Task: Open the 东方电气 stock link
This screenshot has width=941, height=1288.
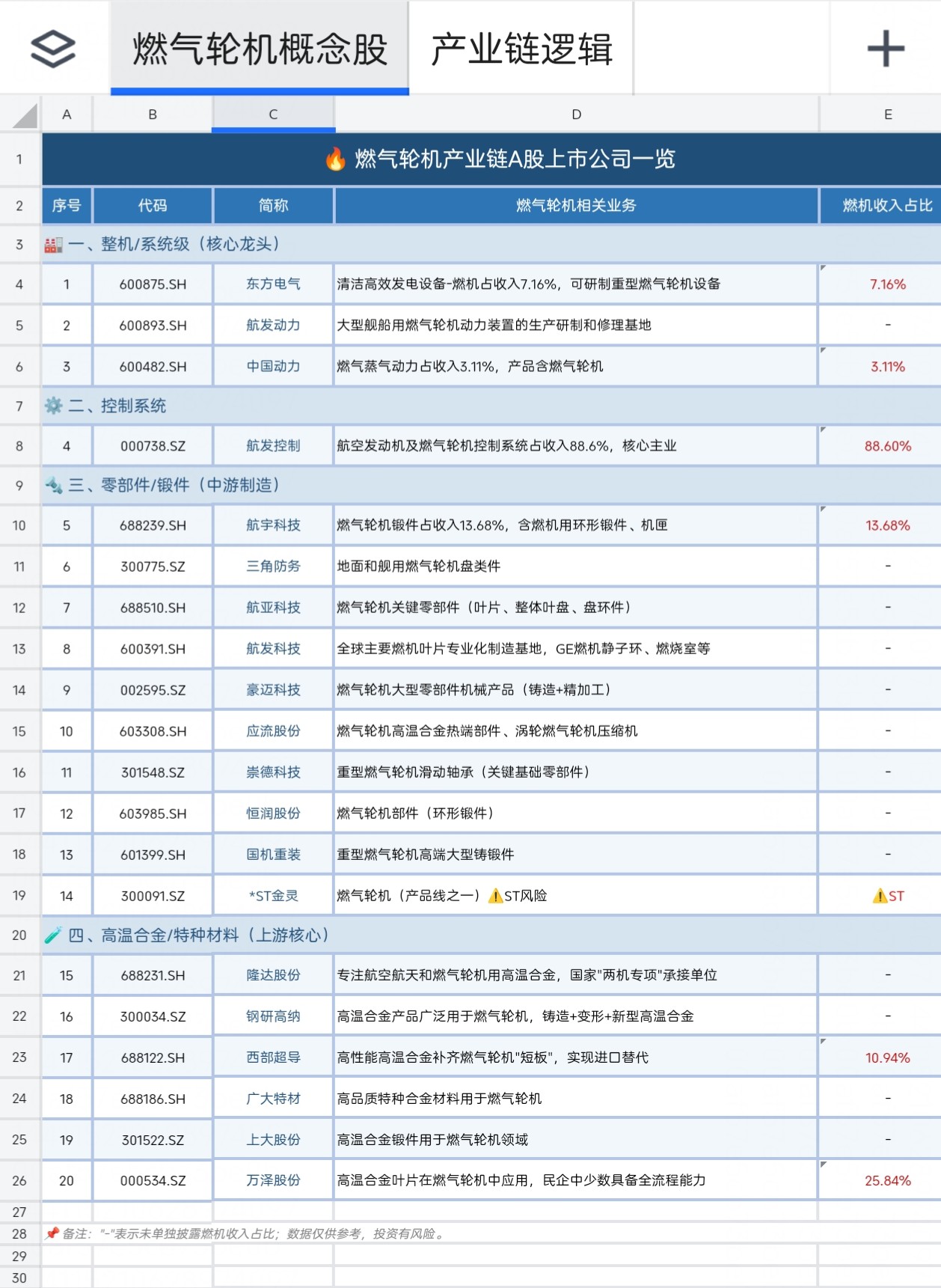Action: 273,284
